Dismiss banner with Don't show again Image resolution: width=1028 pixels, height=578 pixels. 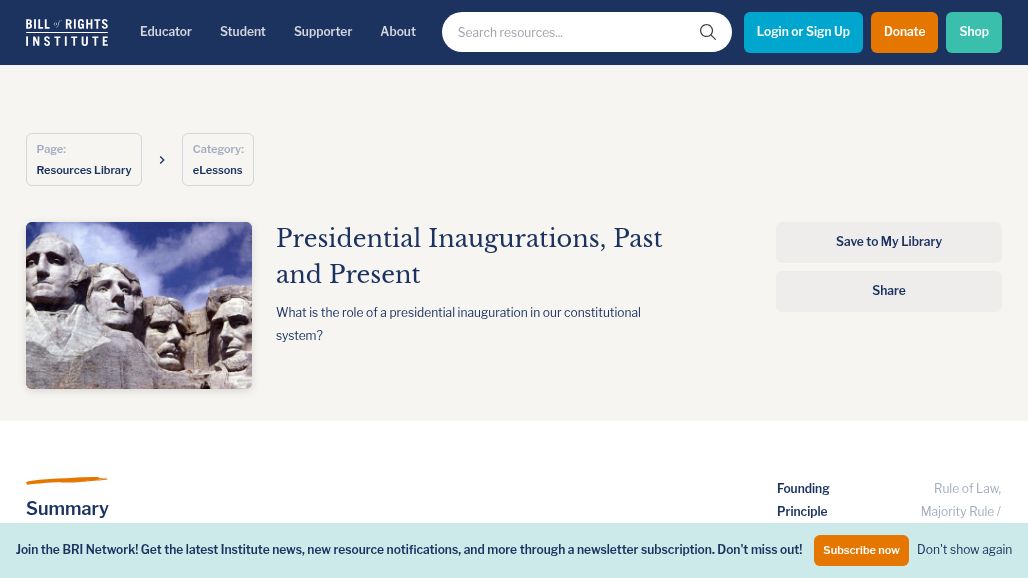[x=964, y=550]
